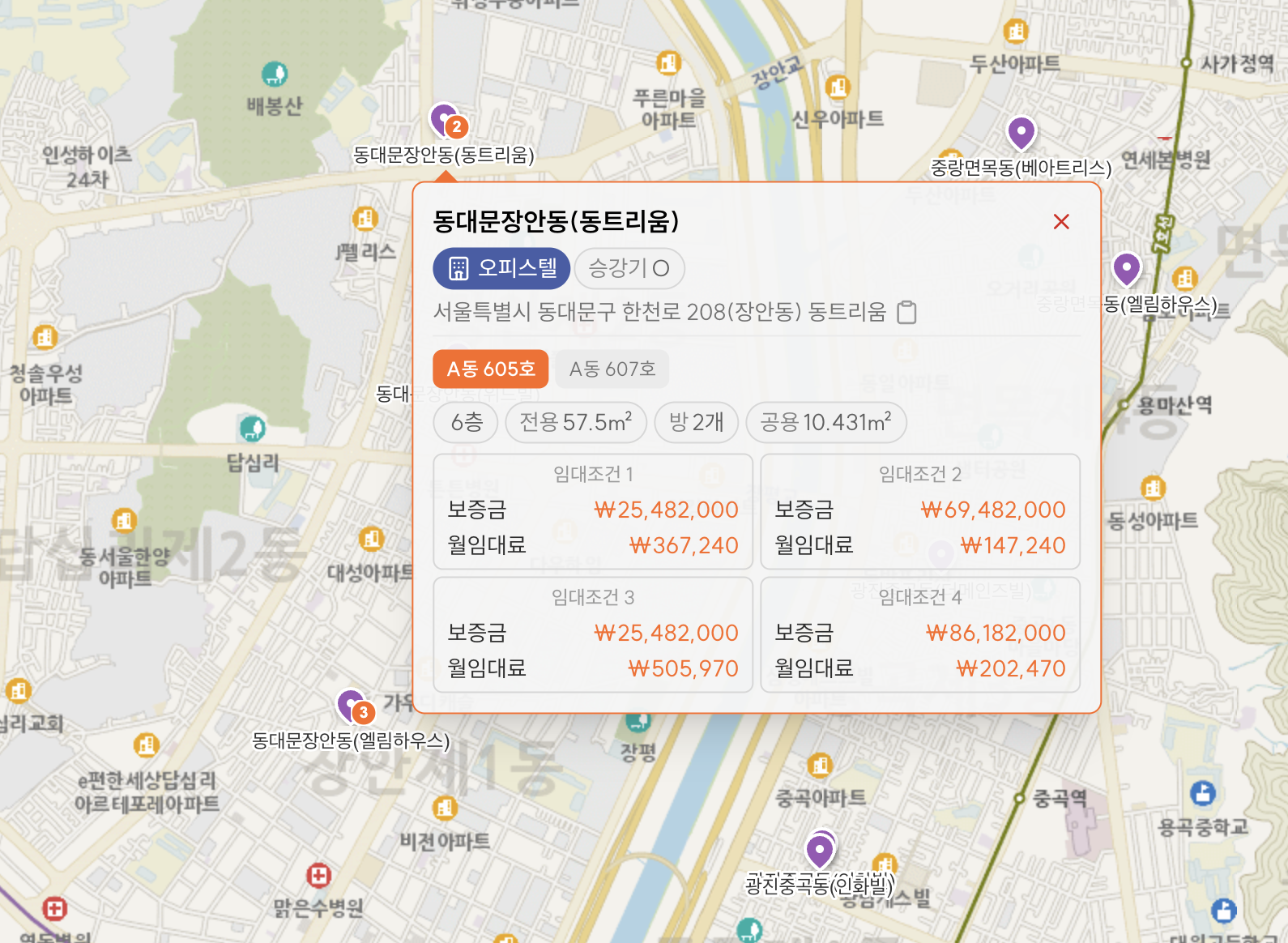Copy the address using the clipboard icon
The image size is (1288, 943).
tap(907, 313)
